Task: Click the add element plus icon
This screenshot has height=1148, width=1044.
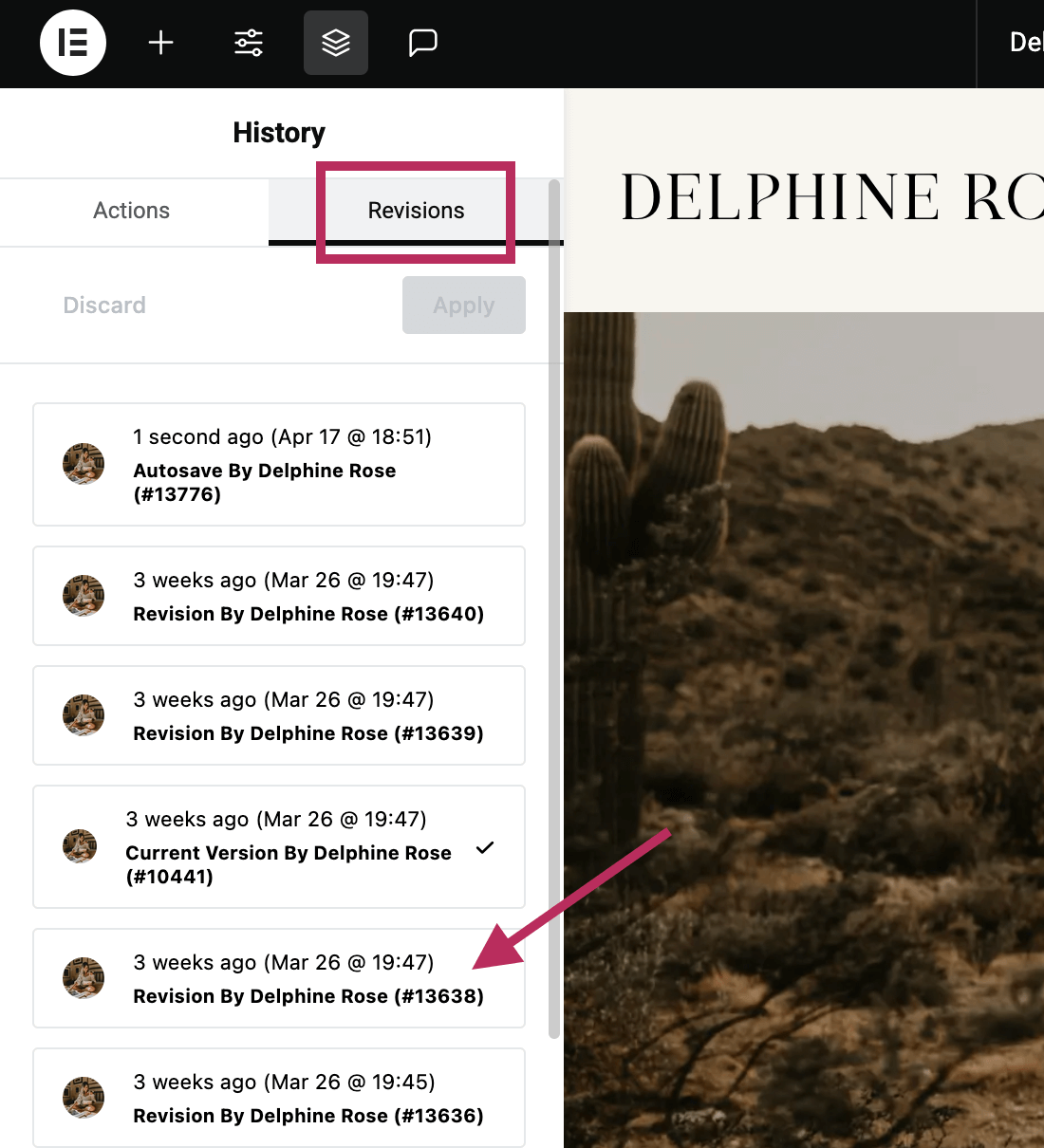Action: (161, 43)
